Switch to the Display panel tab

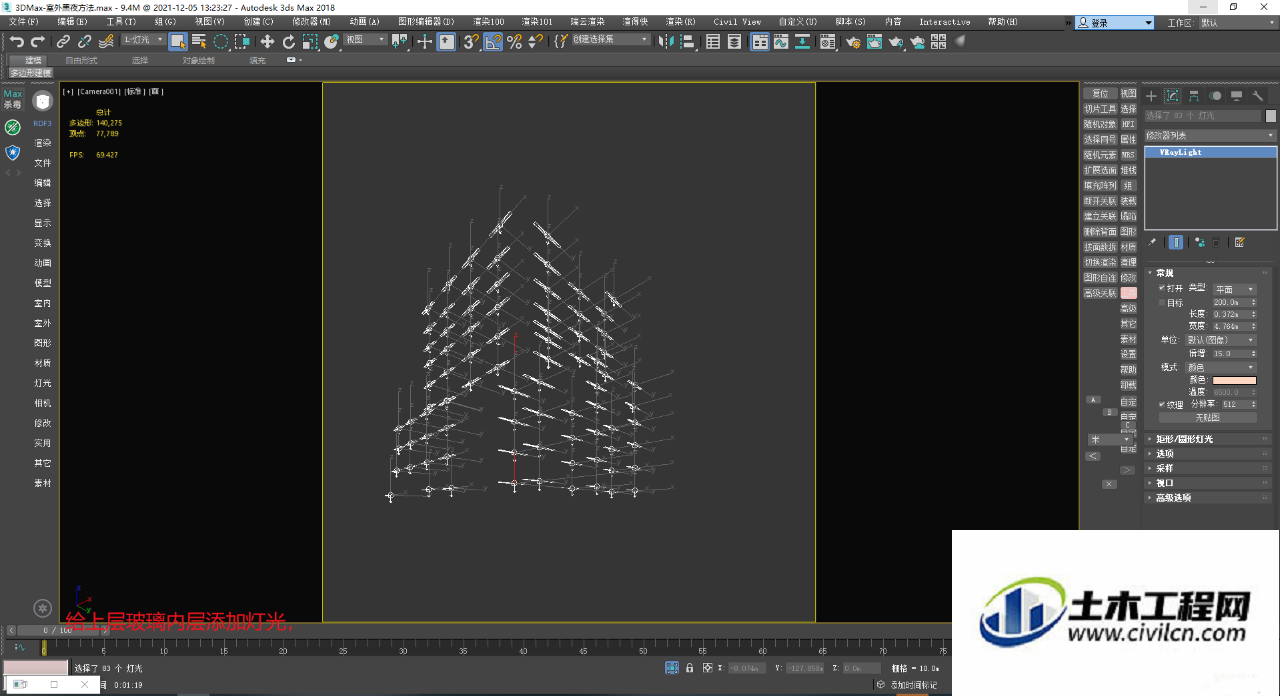pyautogui.click(x=1237, y=96)
